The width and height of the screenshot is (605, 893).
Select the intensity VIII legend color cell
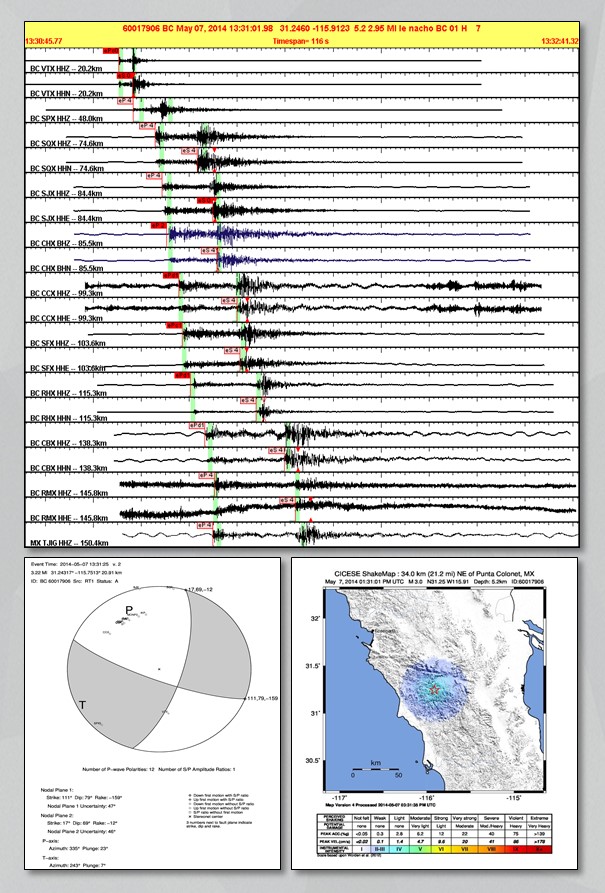pos(491,849)
